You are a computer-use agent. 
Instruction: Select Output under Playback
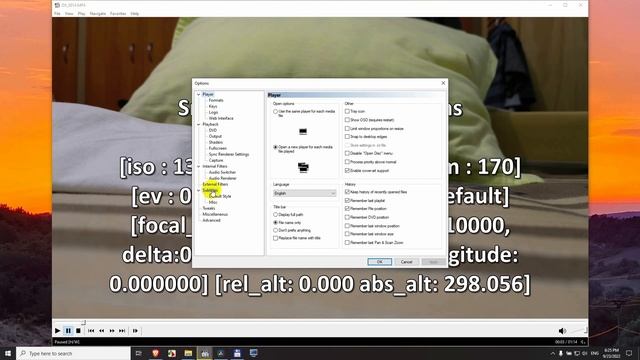point(215,136)
